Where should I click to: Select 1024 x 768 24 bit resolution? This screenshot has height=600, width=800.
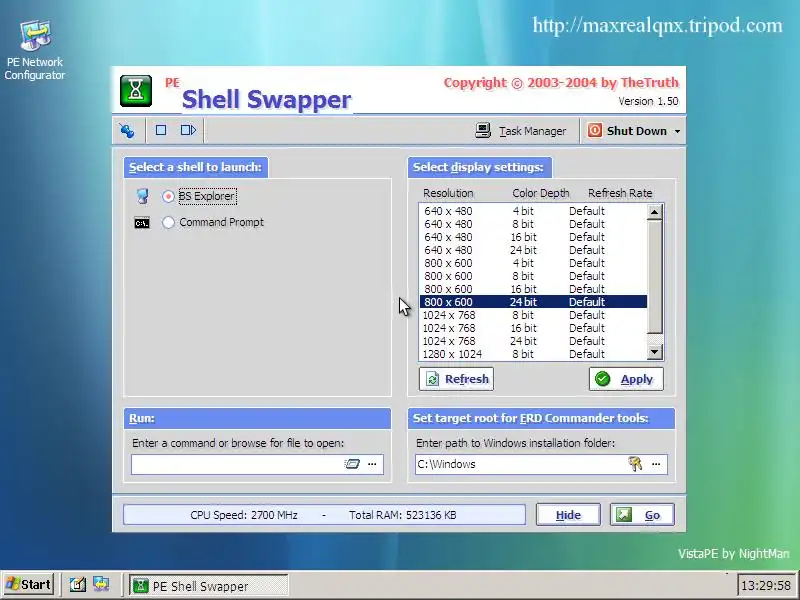click(533, 341)
